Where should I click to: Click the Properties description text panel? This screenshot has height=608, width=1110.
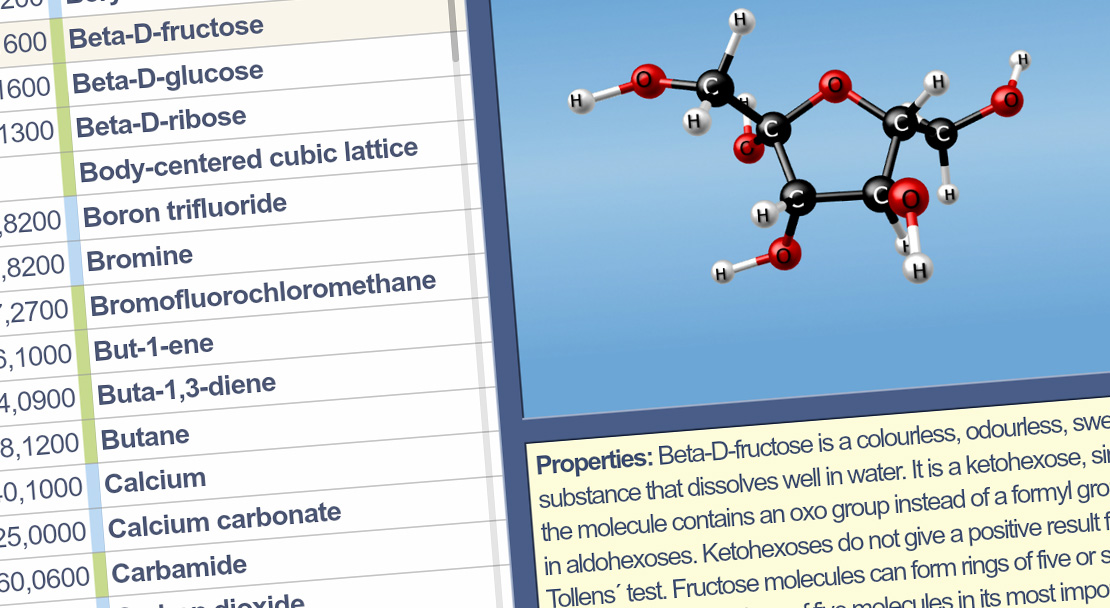(x=820, y=510)
